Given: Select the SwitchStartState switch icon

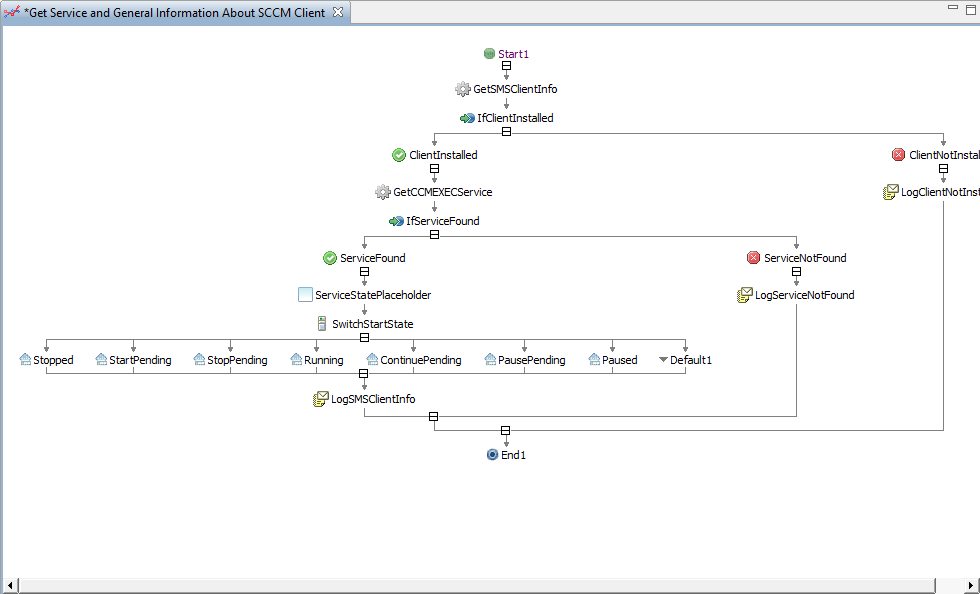Looking at the screenshot, I should click(321, 324).
